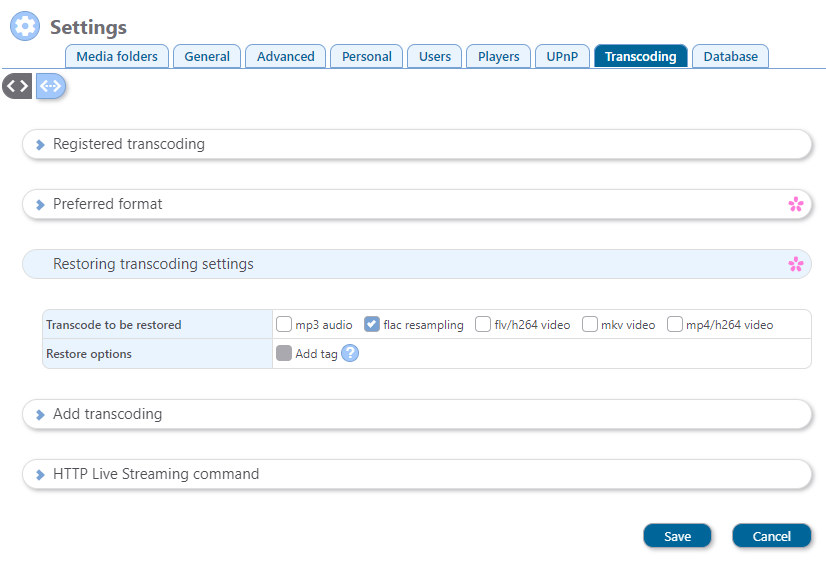Select the UPnP tab
Viewport: 826px width, 568px height.
pos(562,56)
